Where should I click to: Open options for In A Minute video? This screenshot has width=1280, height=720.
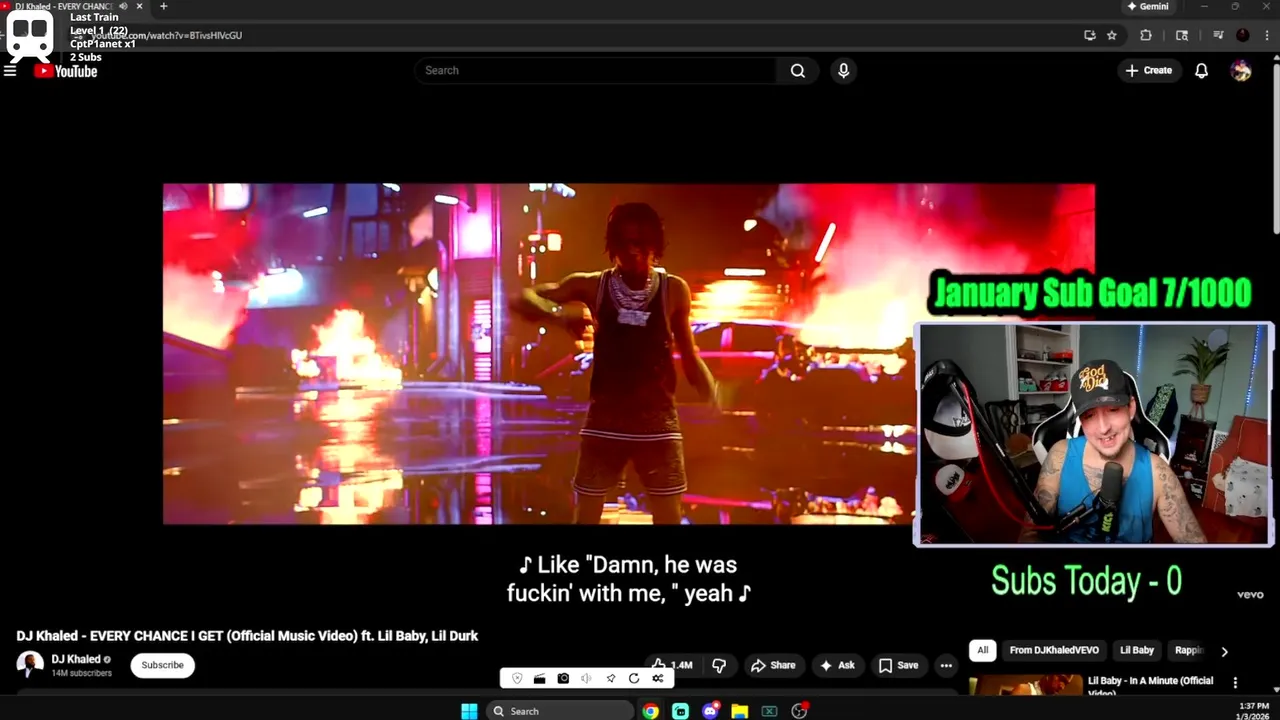(1235, 683)
